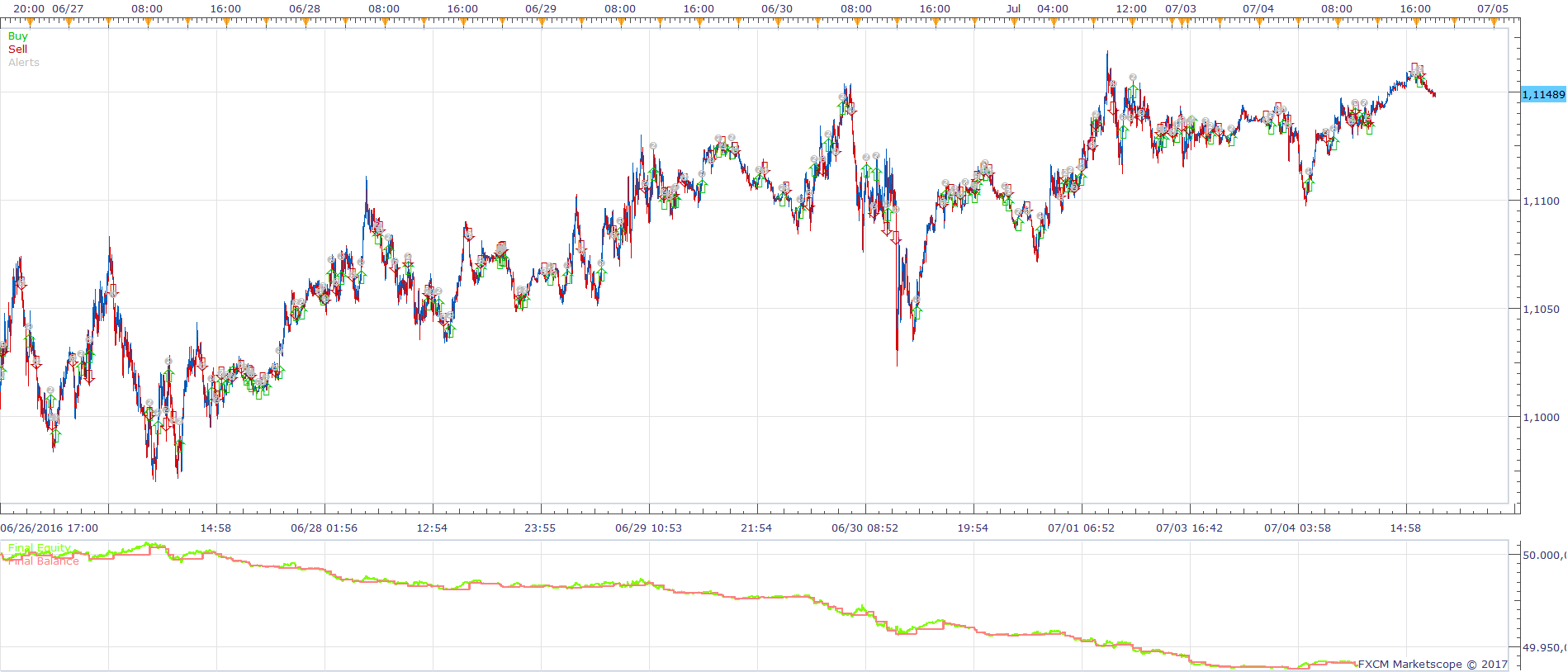The height and width of the screenshot is (672, 1568).
Task: Click the 1,1000 price axis label
Action: pyautogui.click(x=1541, y=418)
